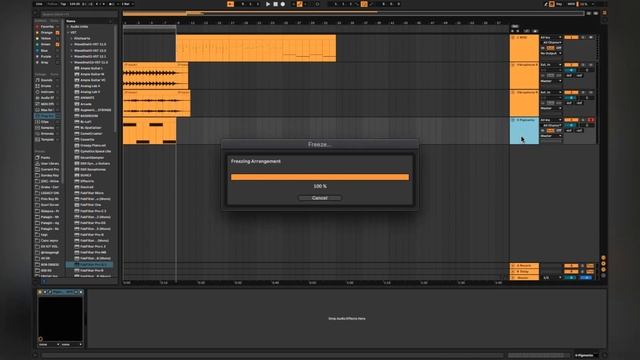Toggle Solo on the 1 MIDI track
Viewport: 640px width, 360px height.
point(583,38)
